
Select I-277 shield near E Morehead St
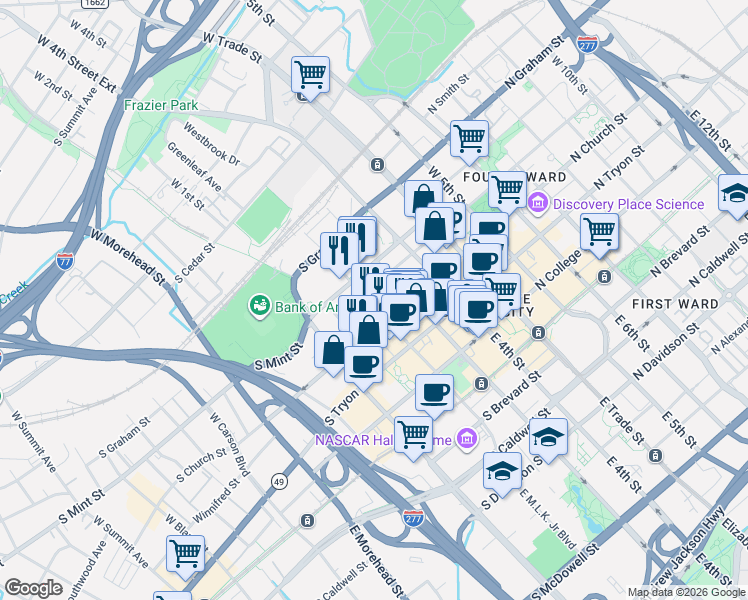413,518
